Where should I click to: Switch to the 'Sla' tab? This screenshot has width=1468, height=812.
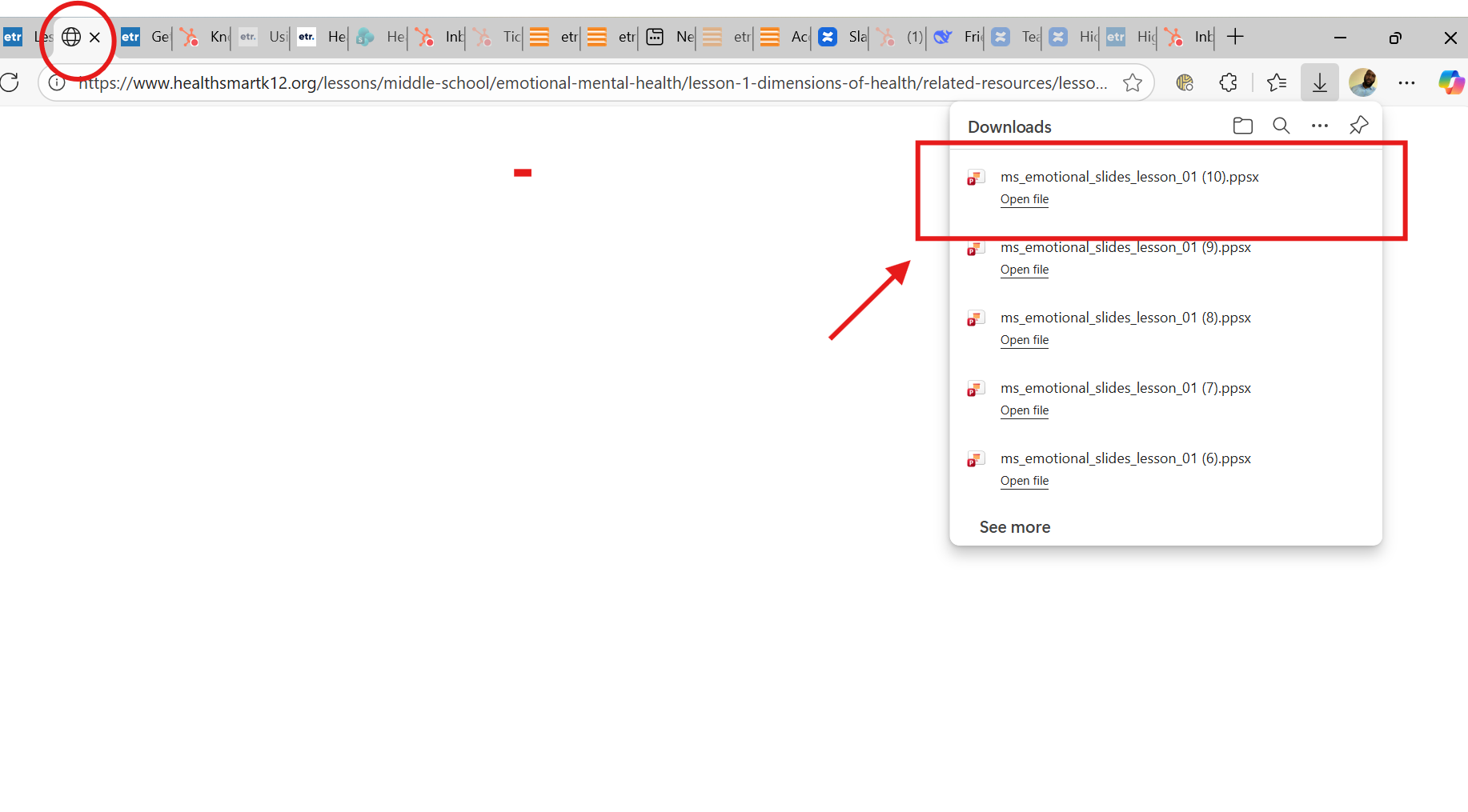841,37
